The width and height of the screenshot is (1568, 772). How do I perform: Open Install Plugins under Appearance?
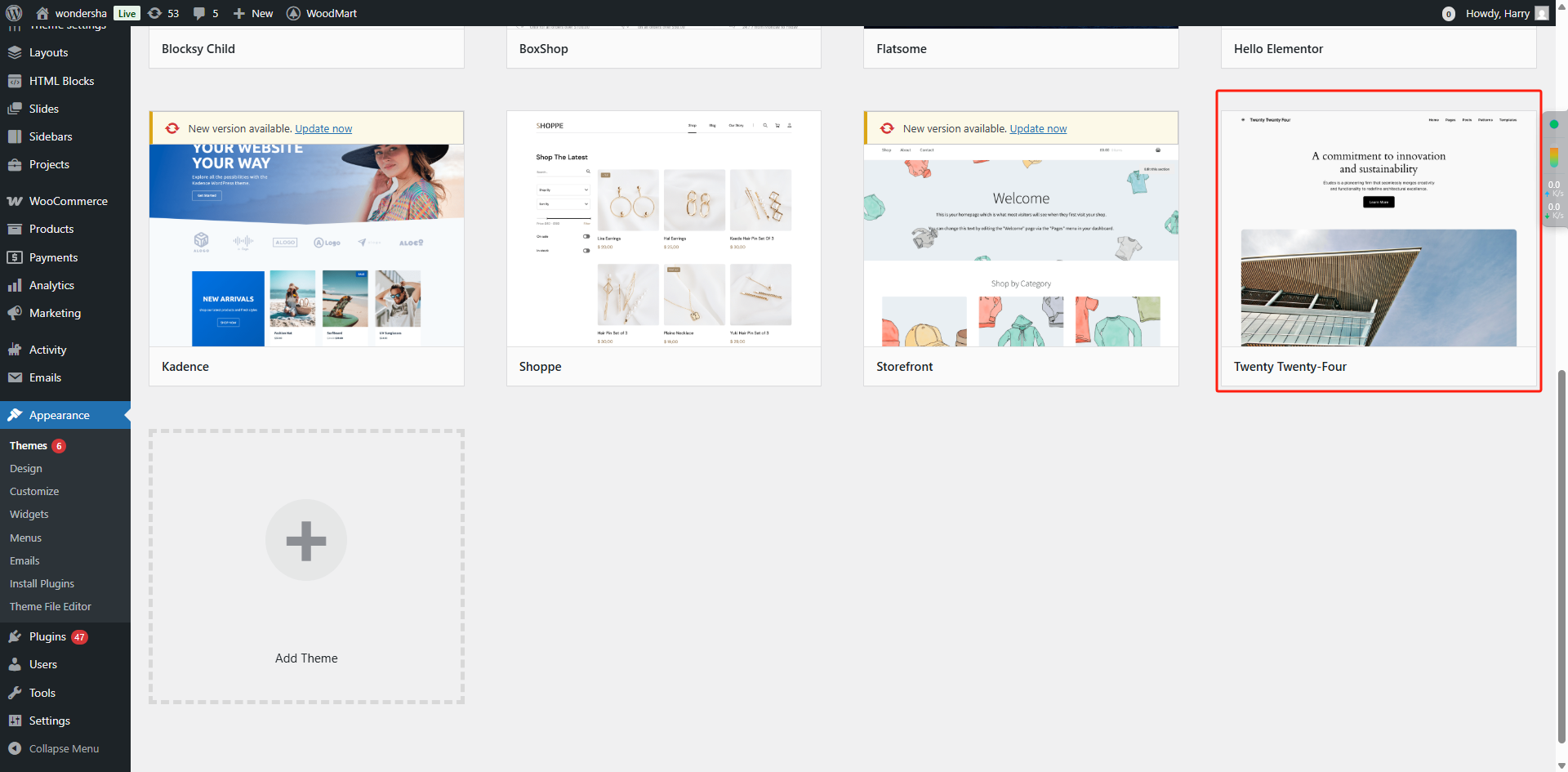tap(42, 583)
